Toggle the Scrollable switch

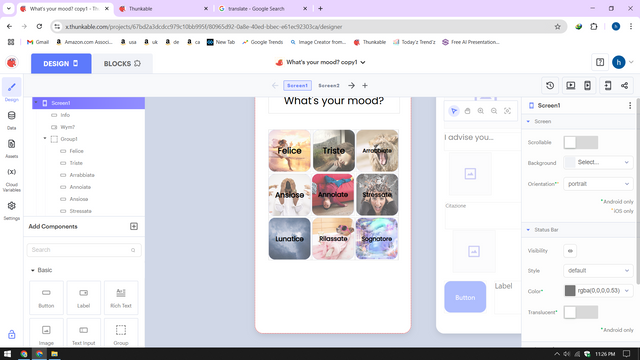click(580, 142)
